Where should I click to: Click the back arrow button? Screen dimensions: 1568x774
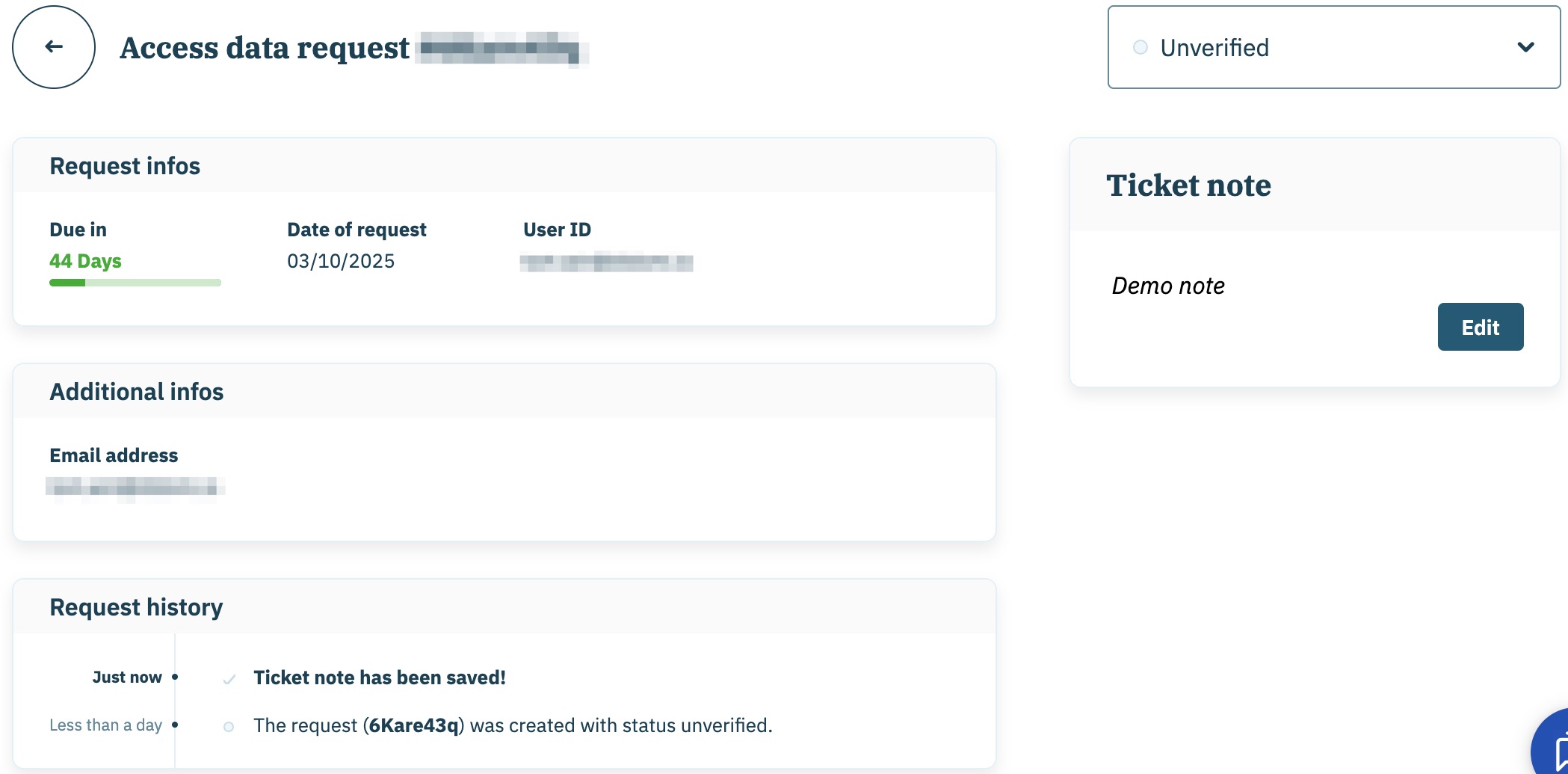[54, 47]
